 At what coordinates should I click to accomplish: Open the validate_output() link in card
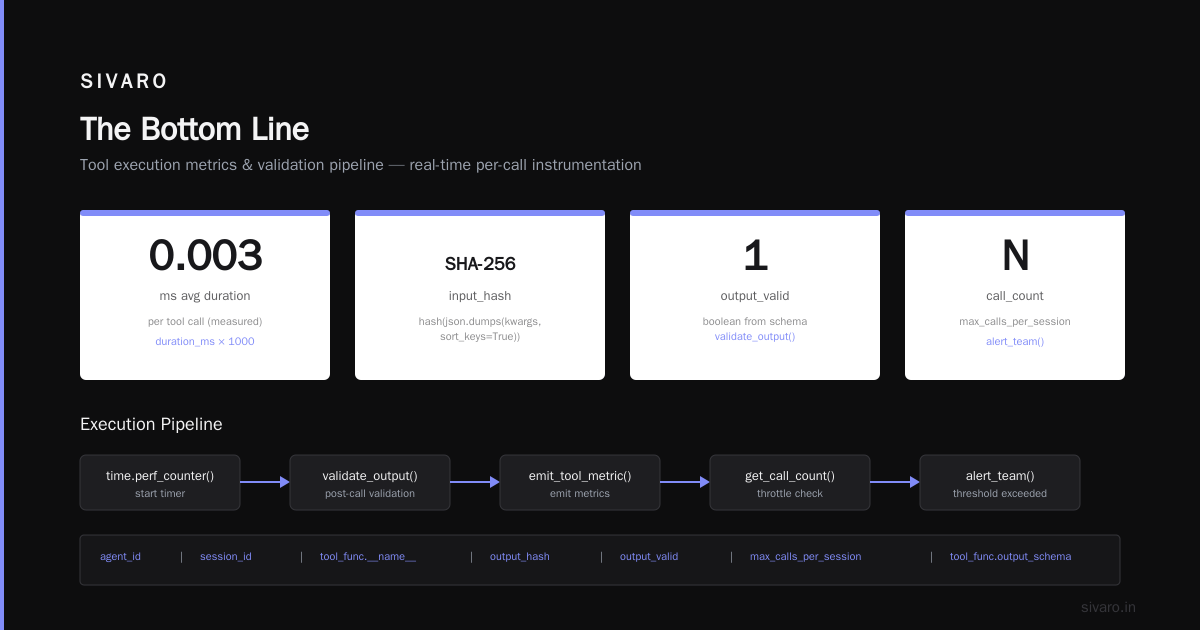tap(755, 337)
